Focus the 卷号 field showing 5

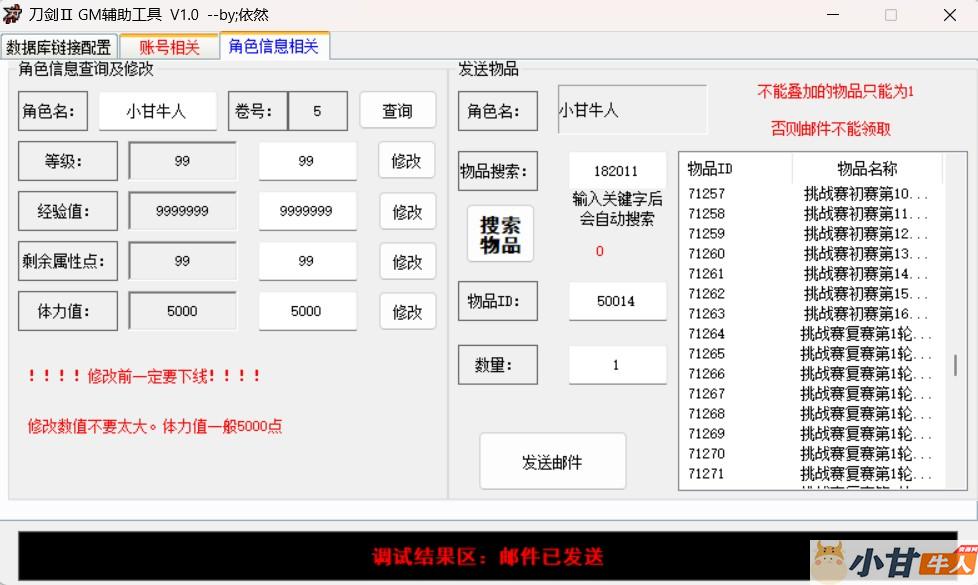point(317,111)
